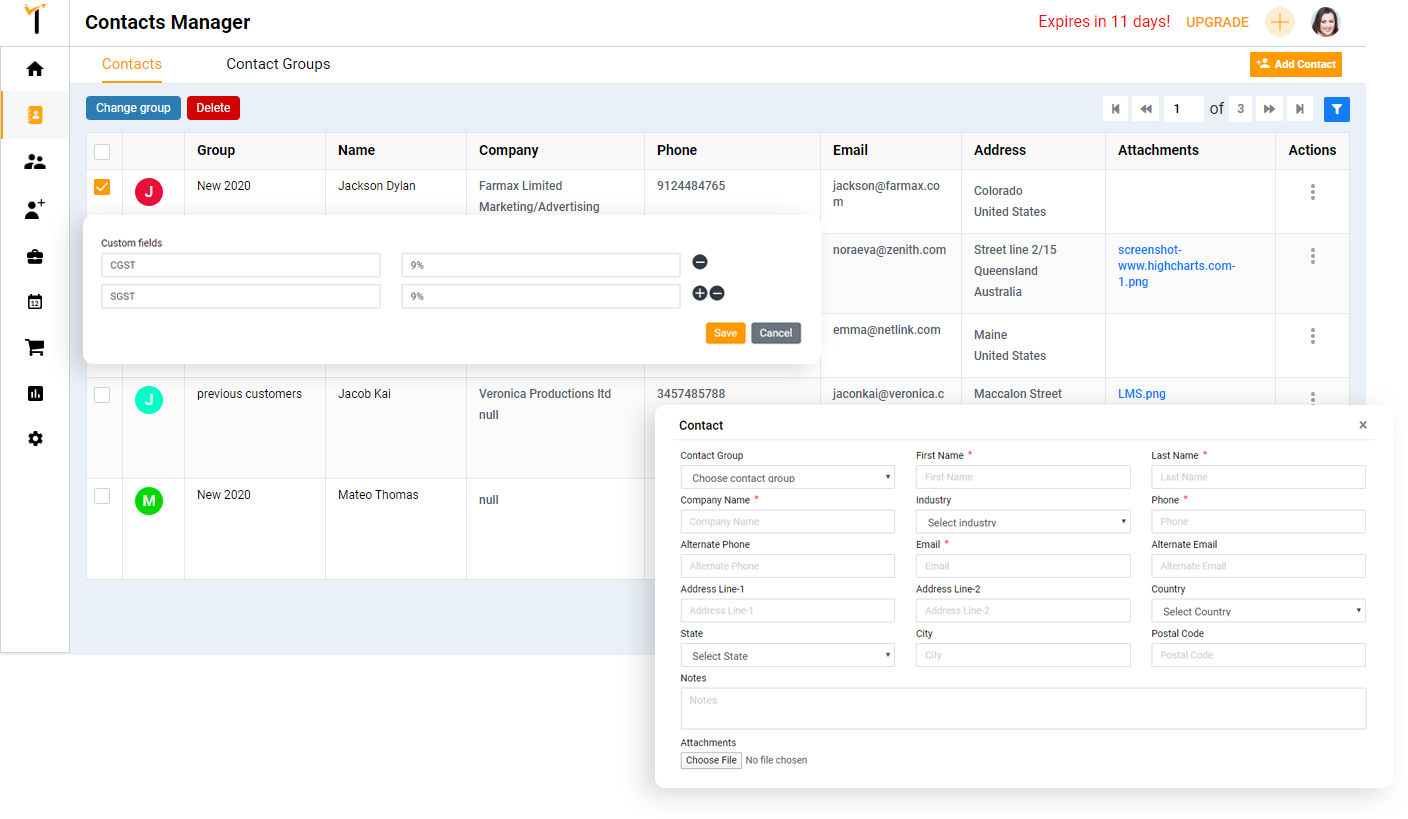
Task: Click the red J avatar for Jackson Dylan
Action: coord(149,192)
